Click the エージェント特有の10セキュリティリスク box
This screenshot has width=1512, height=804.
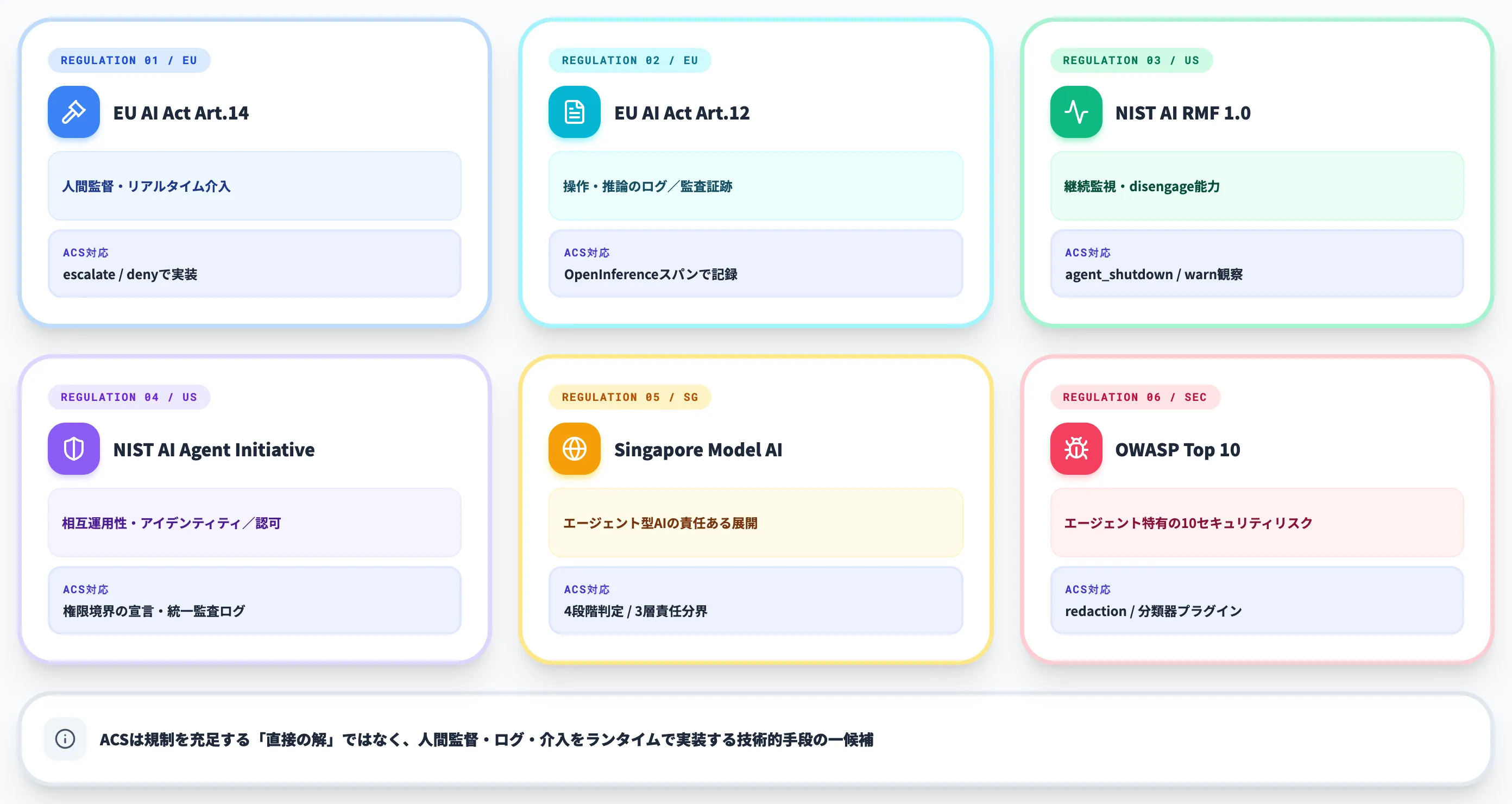click(1257, 523)
